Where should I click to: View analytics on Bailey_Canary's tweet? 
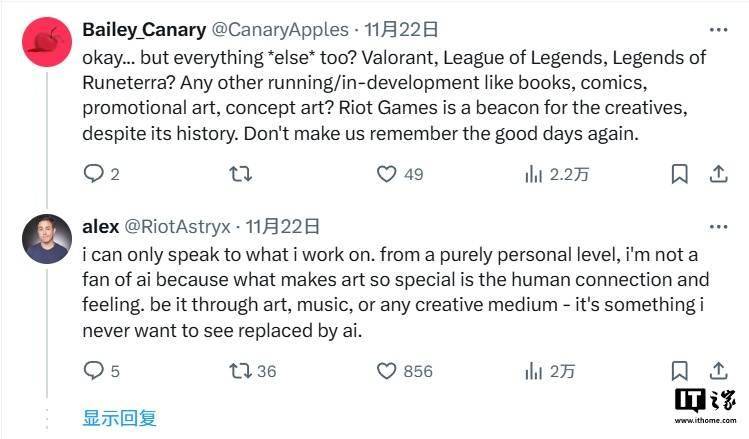pos(534,174)
